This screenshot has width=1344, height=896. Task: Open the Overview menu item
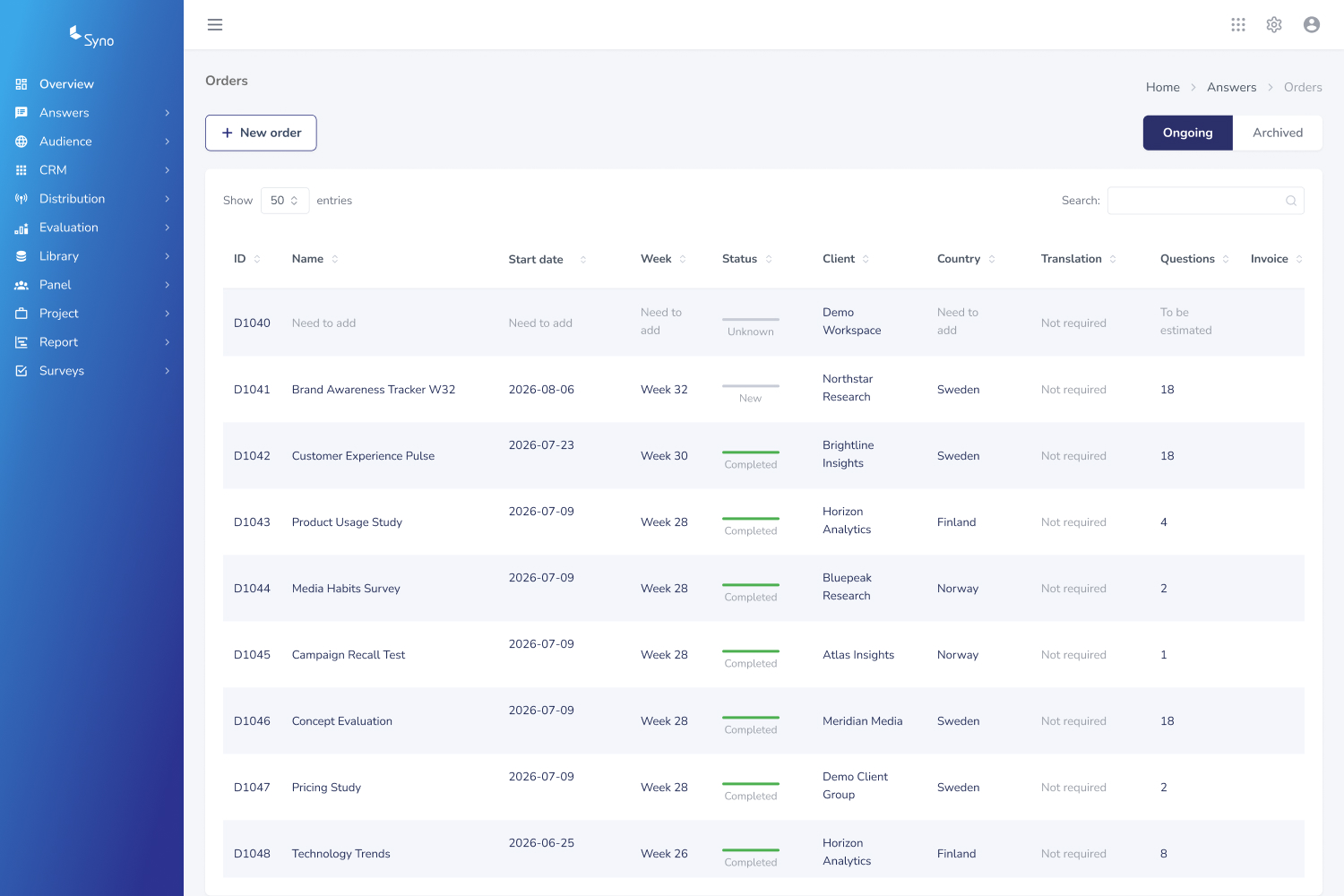coord(91,84)
